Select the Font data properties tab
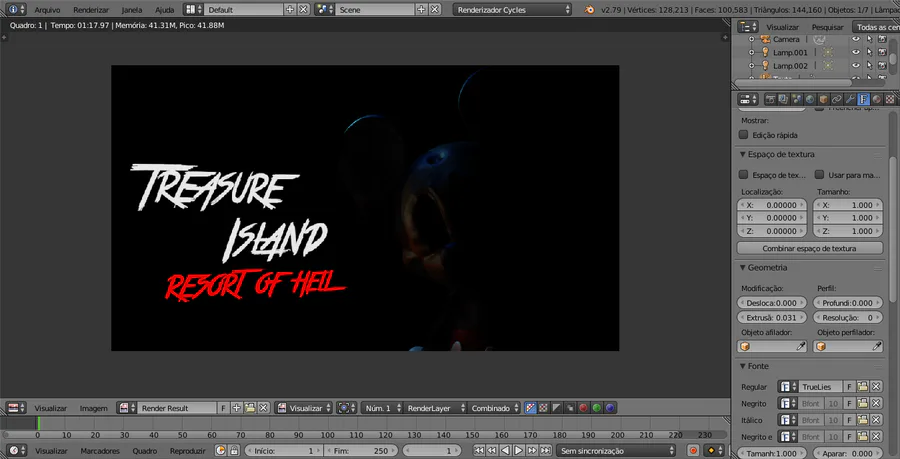The height and width of the screenshot is (459, 900). click(x=863, y=99)
